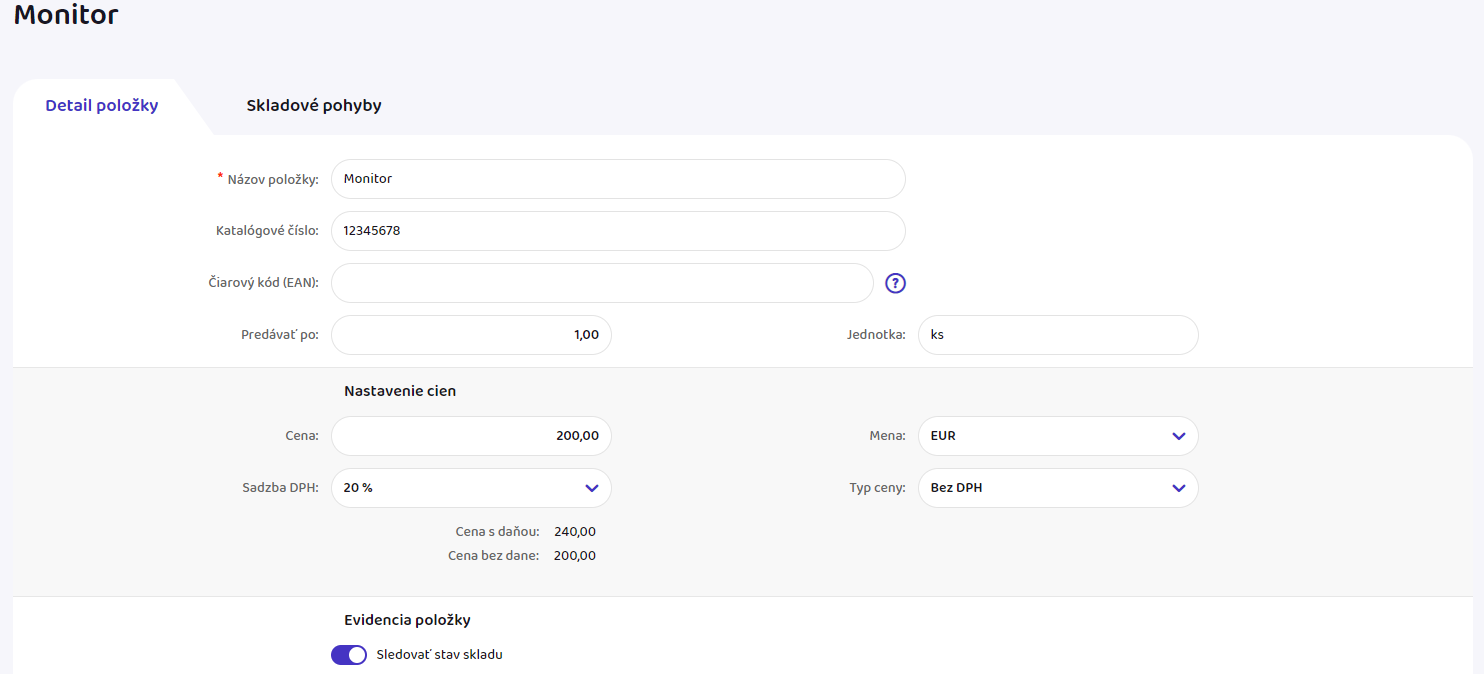Viewport: 1484px width, 674px height.
Task: Expand the Sadzba DPH dropdown
Action: click(471, 488)
